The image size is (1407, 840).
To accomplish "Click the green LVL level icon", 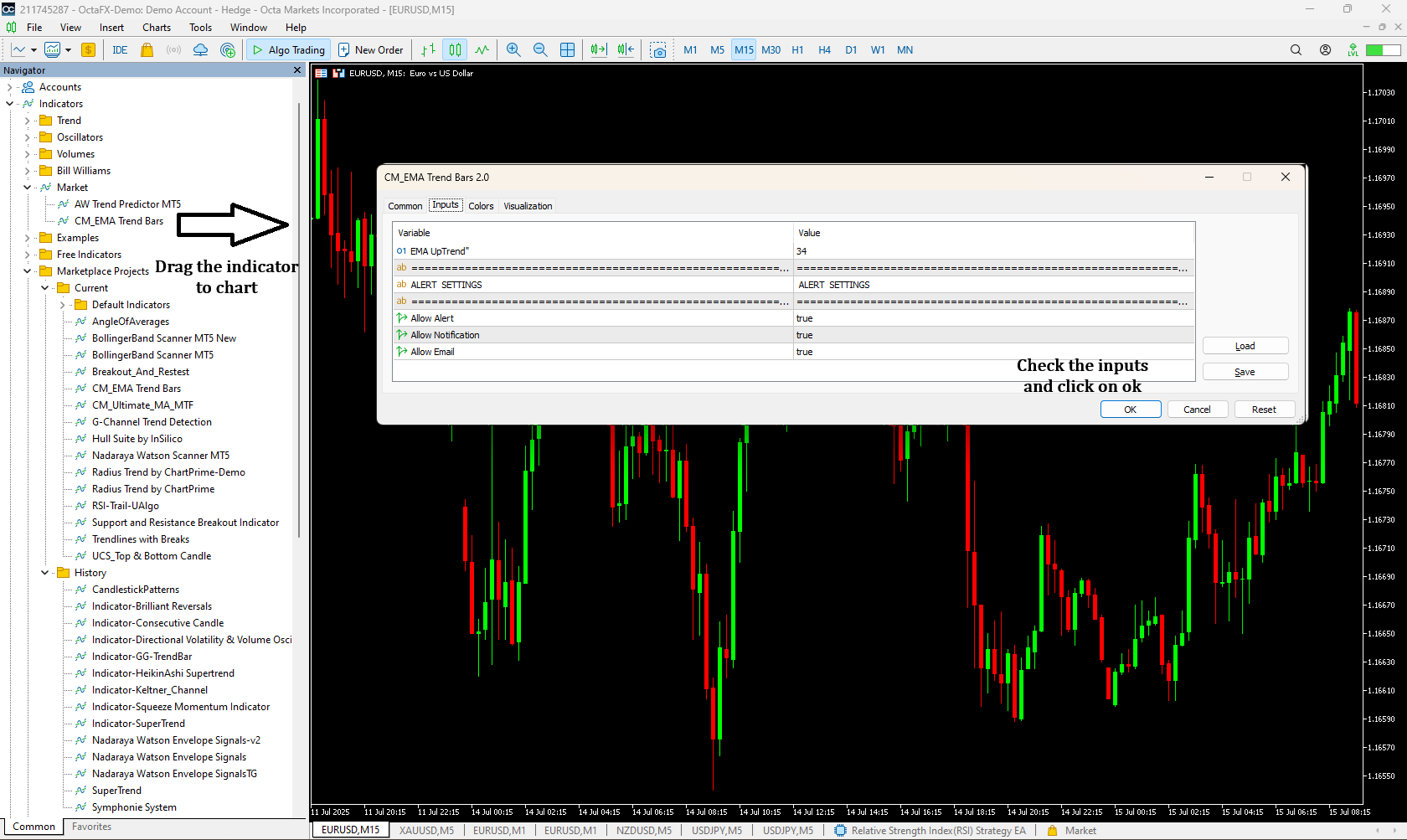I will [x=1353, y=50].
